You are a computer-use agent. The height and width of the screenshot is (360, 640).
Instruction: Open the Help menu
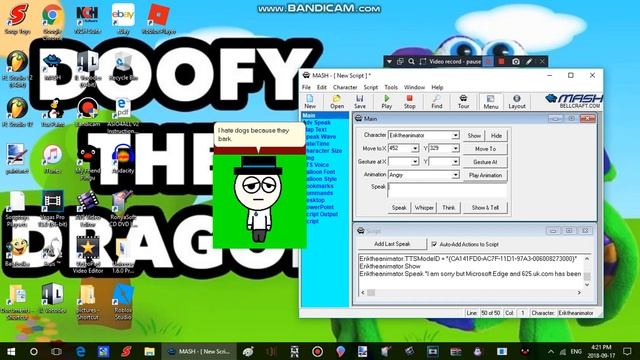[x=437, y=87]
